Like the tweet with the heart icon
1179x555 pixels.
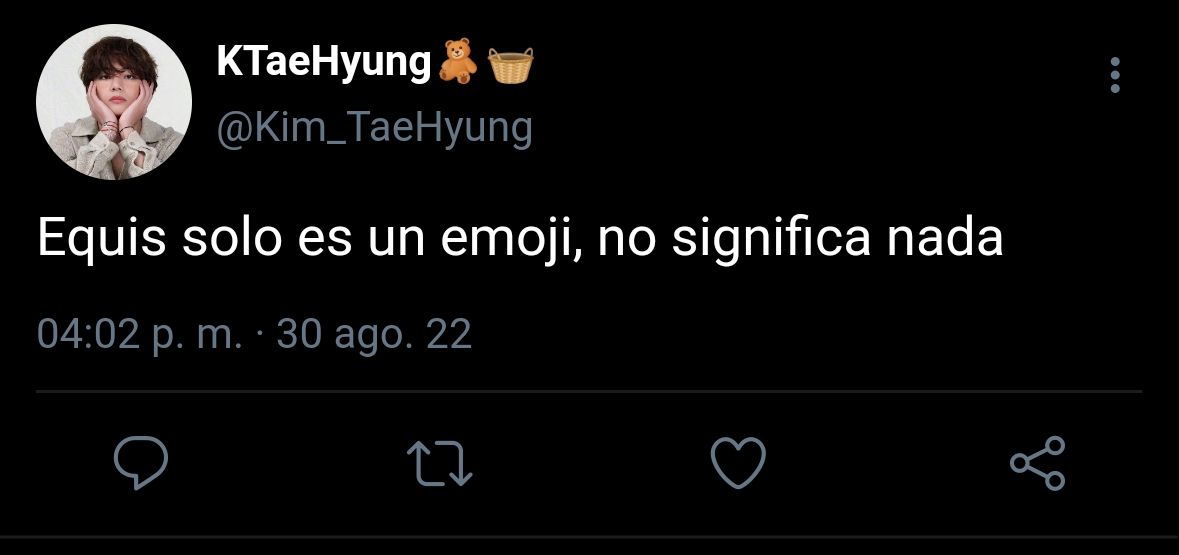(738, 462)
